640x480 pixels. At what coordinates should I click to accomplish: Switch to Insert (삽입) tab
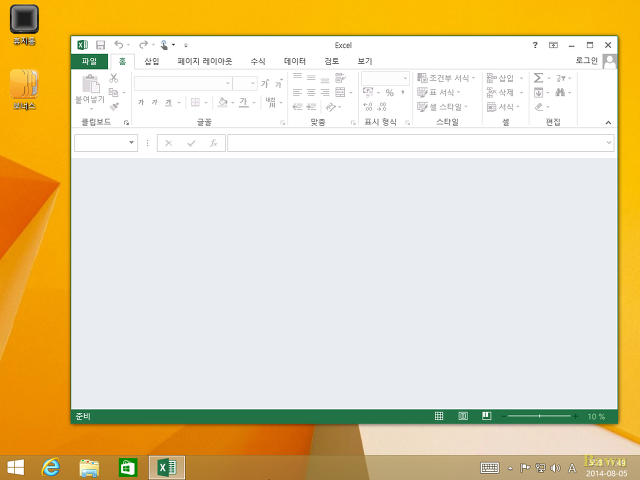click(x=152, y=61)
